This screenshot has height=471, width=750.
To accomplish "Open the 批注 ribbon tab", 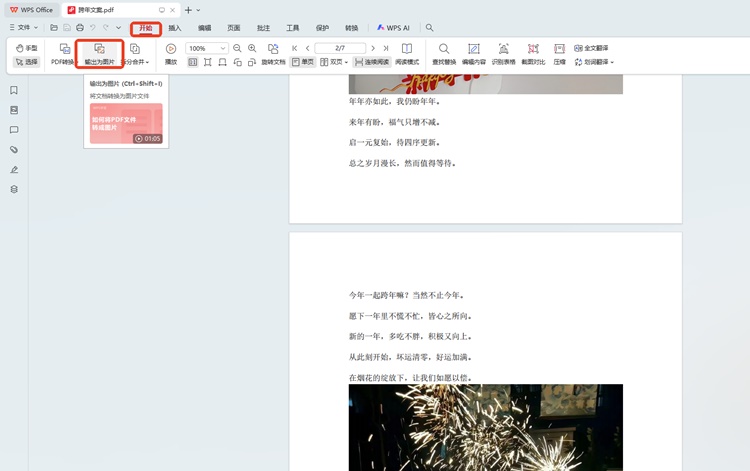I will (263, 28).
